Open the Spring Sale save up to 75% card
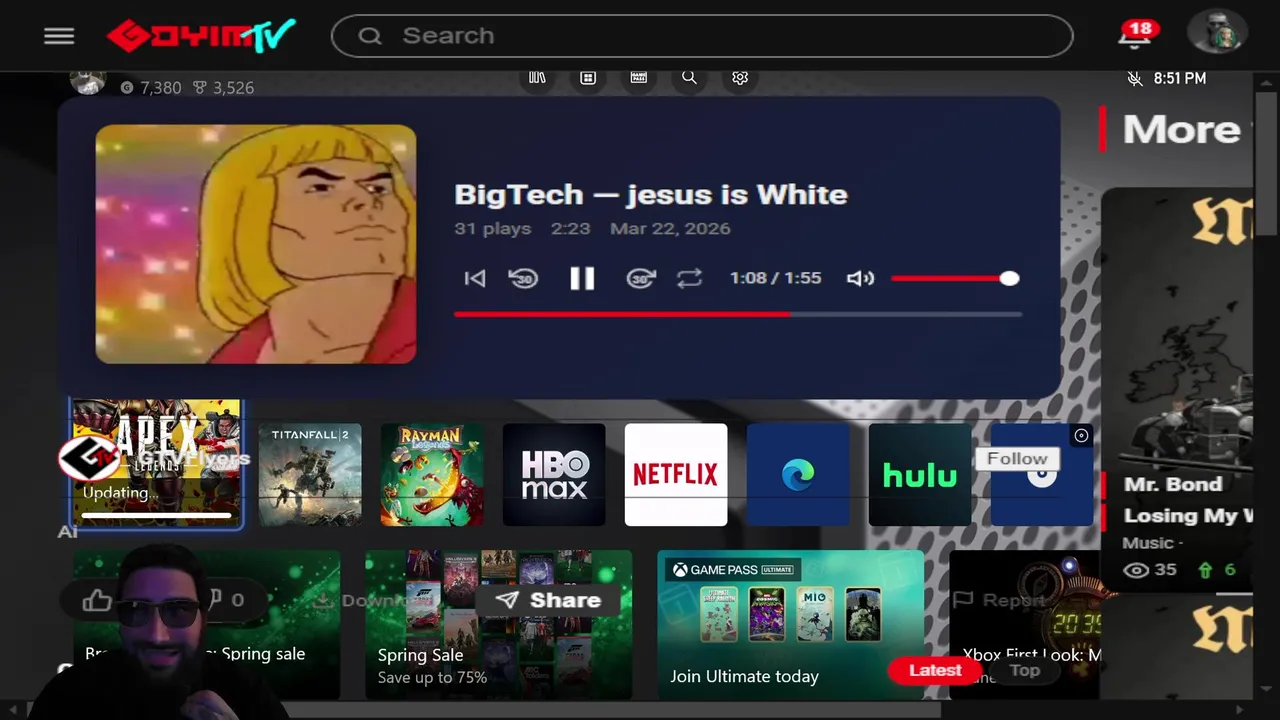Image resolution: width=1280 pixels, height=720 pixels. tap(498, 624)
